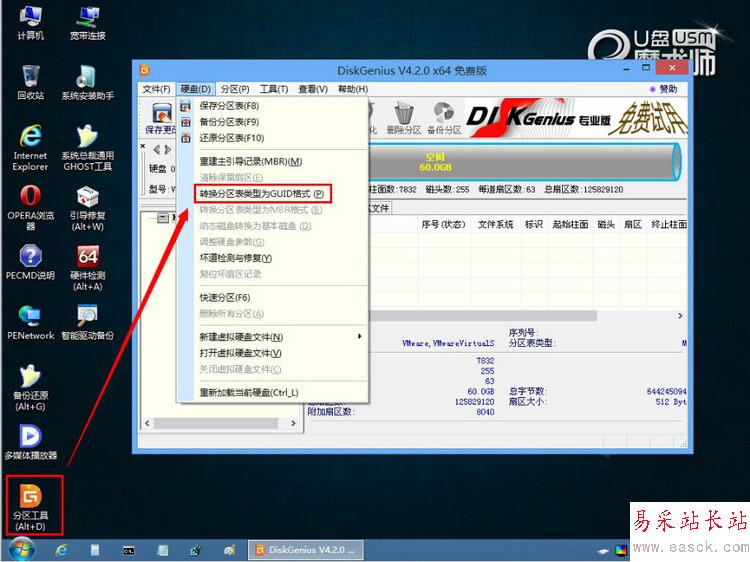Launch 智能驱动备份 desktop icon
Viewport: 750px width, 562px height.
(x=88, y=322)
